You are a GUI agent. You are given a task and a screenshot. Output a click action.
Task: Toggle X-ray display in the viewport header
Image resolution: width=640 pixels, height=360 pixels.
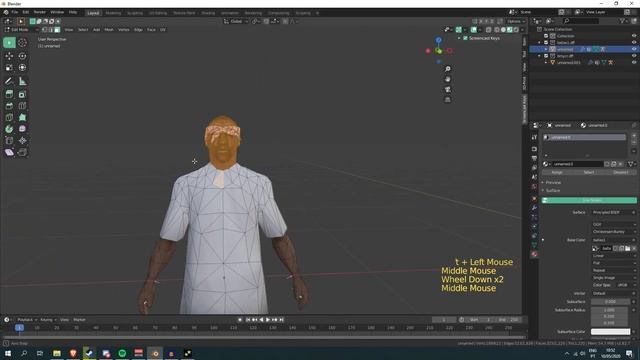coord(489,30)
